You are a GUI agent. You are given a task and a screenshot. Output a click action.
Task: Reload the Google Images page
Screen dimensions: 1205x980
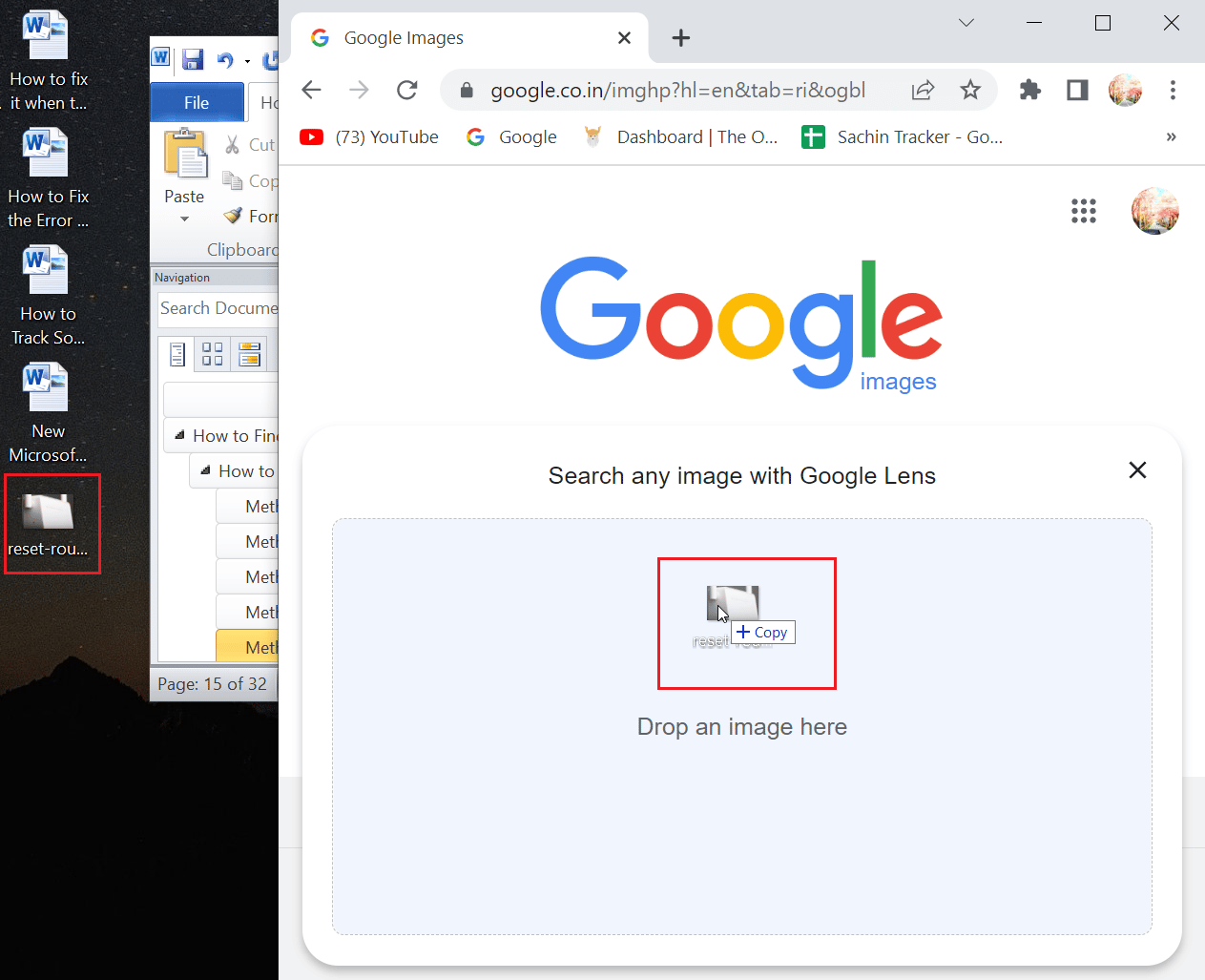click(407, 89)
